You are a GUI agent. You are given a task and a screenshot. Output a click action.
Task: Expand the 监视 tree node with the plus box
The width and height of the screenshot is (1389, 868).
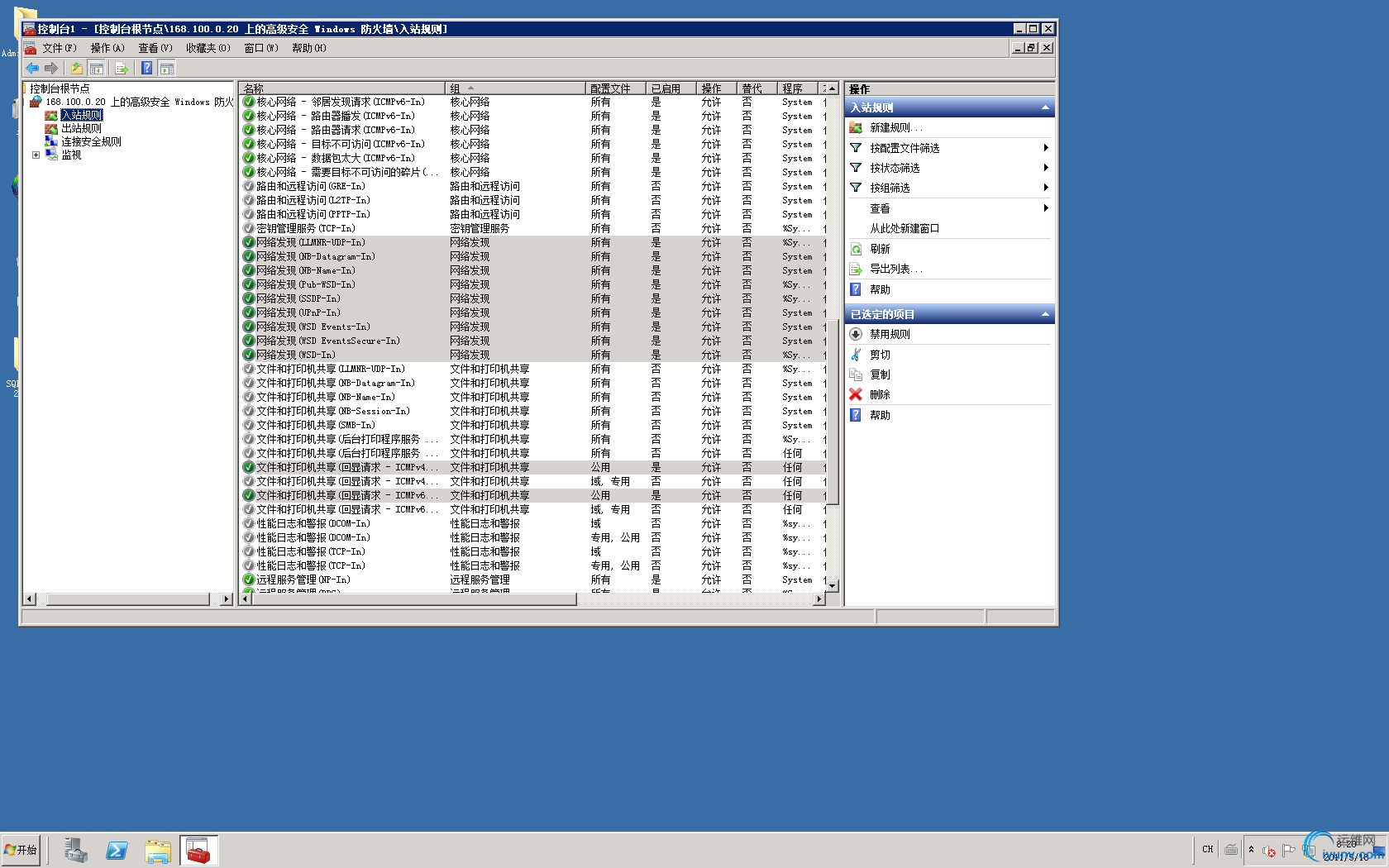(x=36, y=155)
